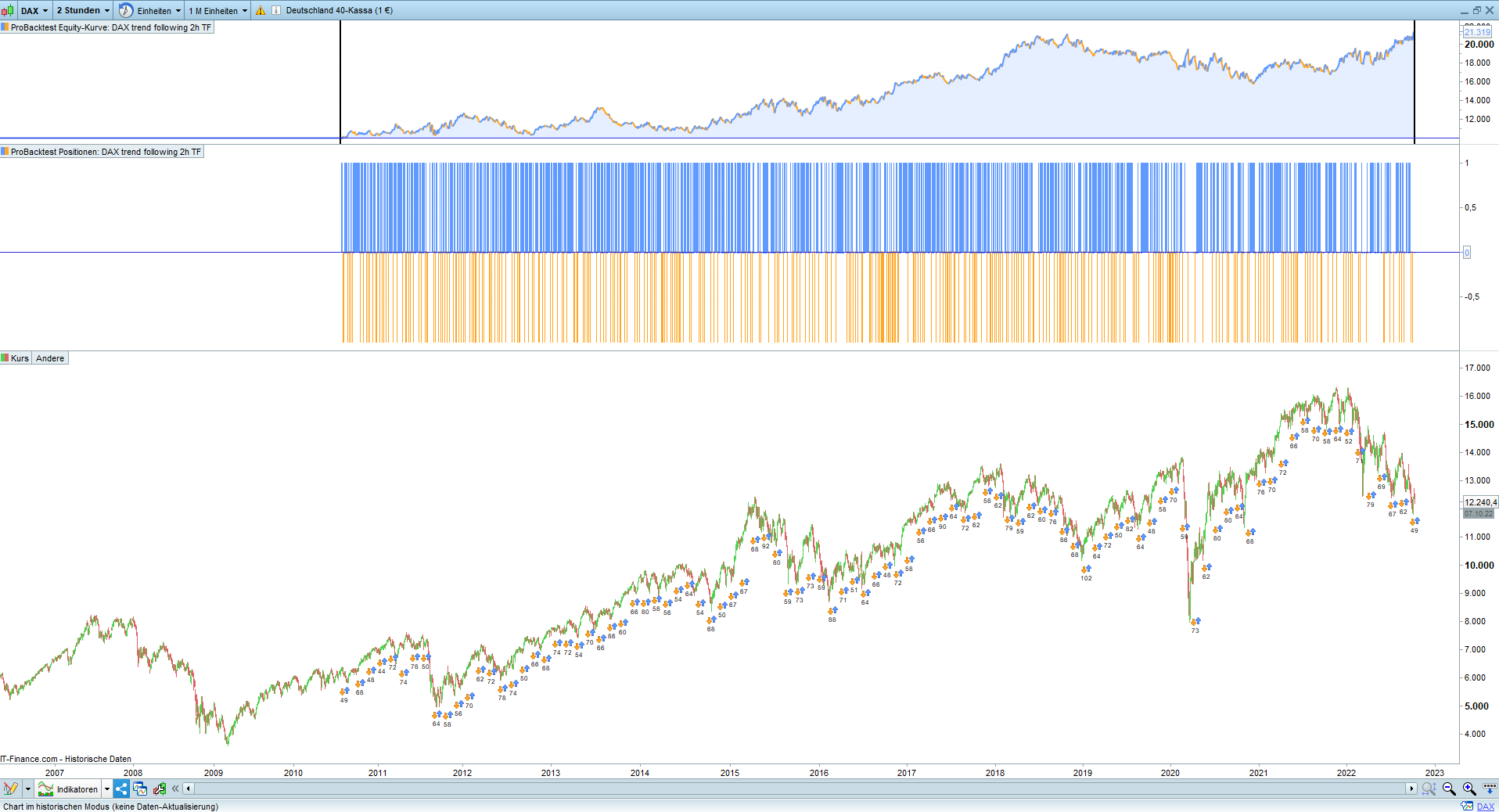This screenshot has height=812, width=1499.
Task: Click the Positionen label color icon
Action: [5, 152]
